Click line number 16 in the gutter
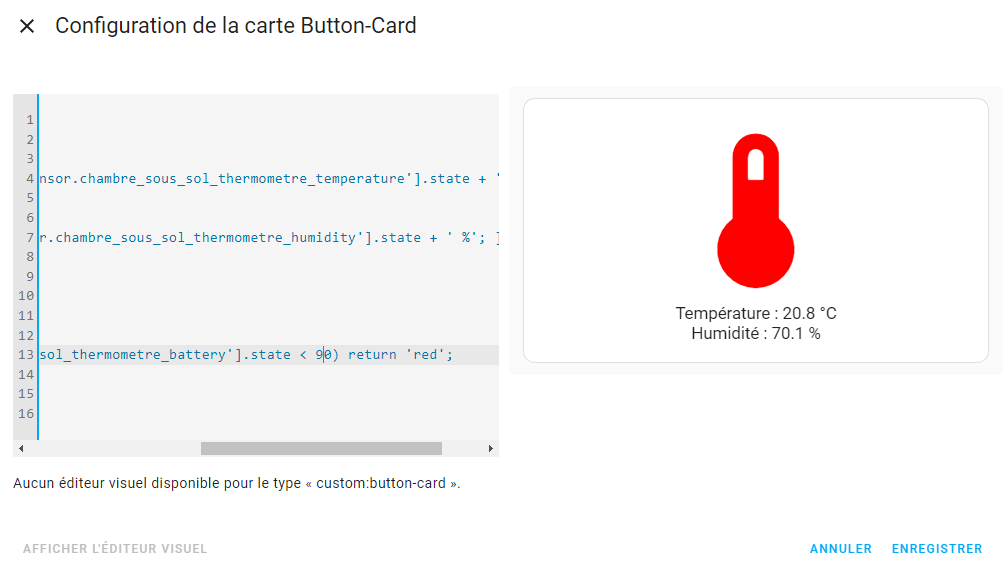The height and width of the screenshot is (568, 1008). [27, 414]
